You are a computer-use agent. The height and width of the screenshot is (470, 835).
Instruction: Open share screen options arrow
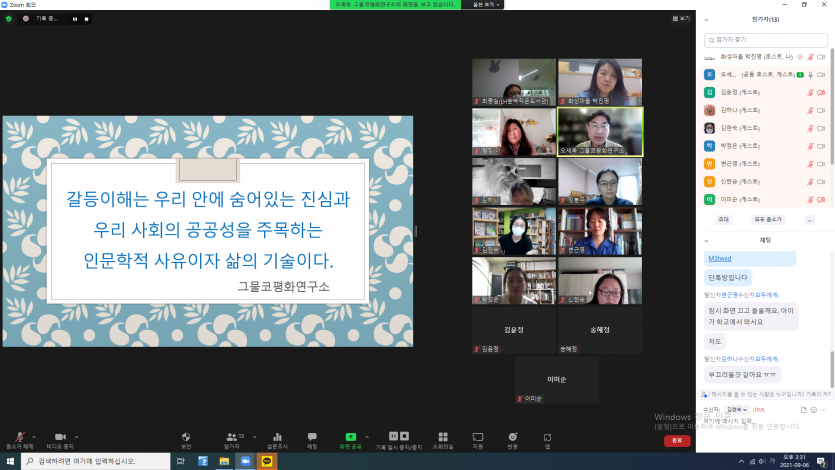click(x=367, y=437)
